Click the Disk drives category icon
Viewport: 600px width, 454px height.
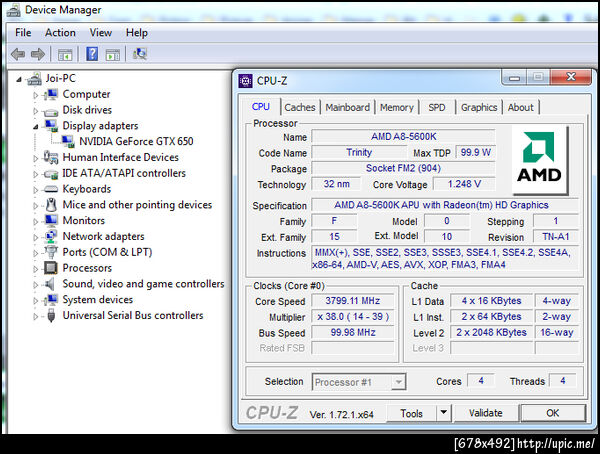point(51,112)
